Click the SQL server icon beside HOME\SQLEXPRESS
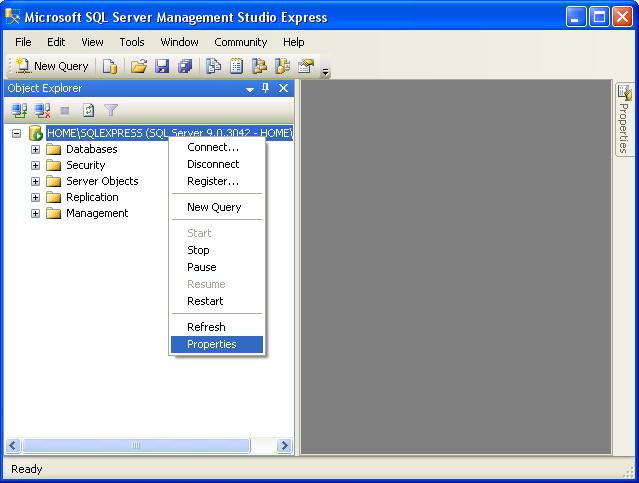 [36, 133]
